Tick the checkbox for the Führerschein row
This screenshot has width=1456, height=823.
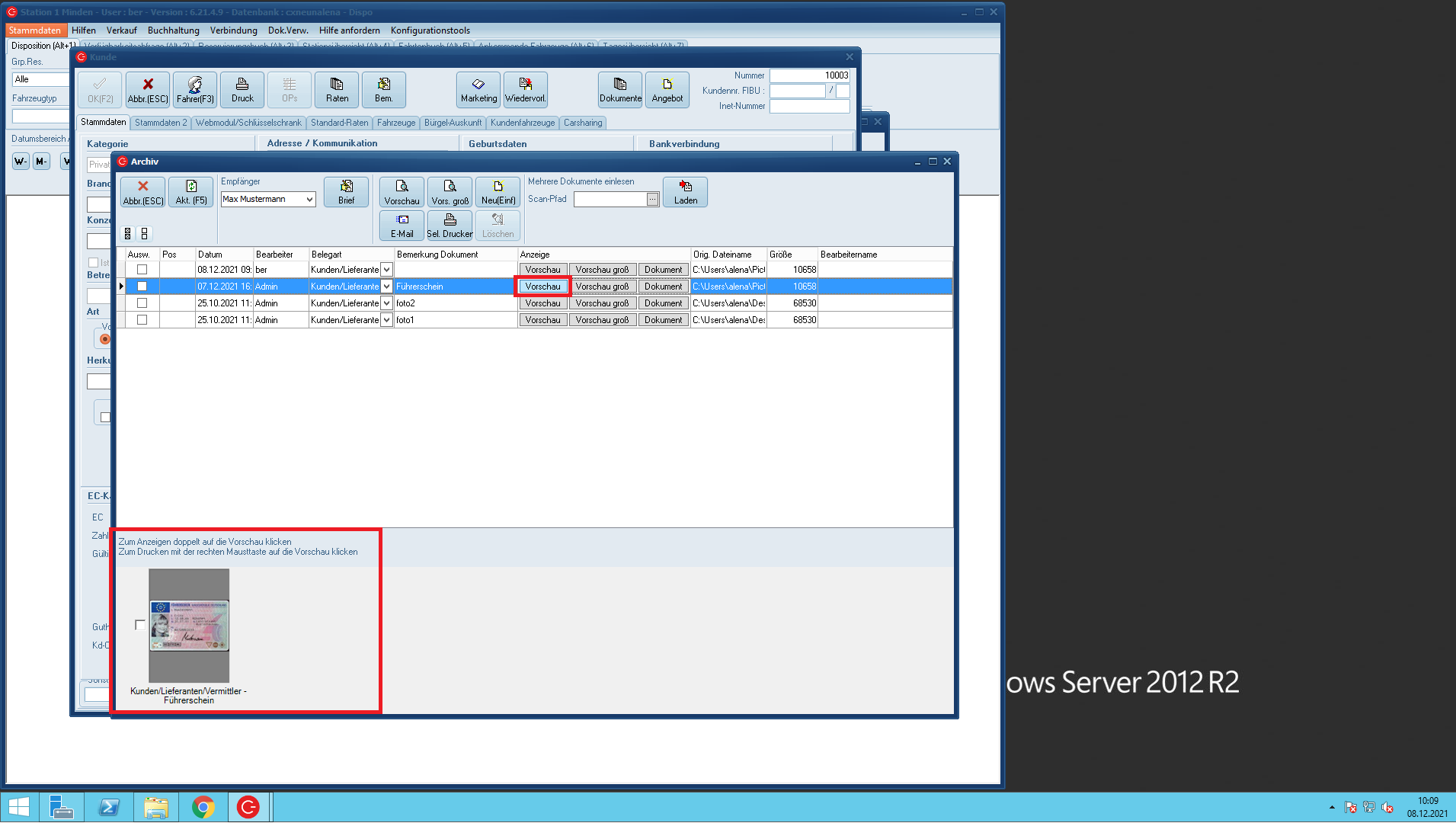pyautogui.click(x=142, y=287)
